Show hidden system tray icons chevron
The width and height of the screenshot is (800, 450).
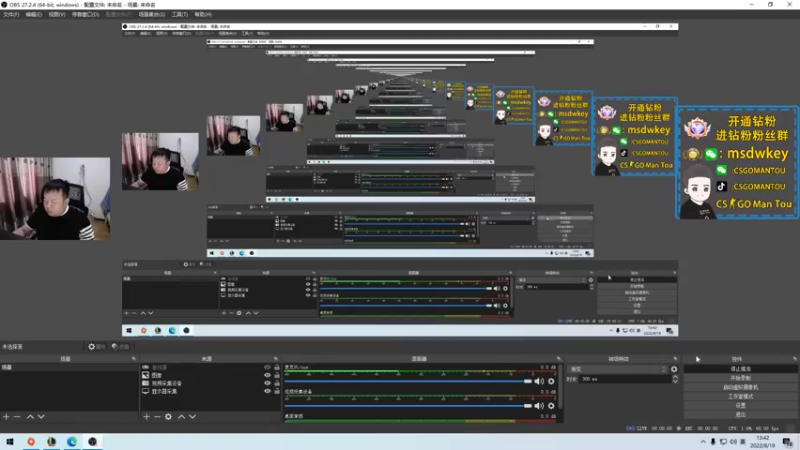point(703,442)
